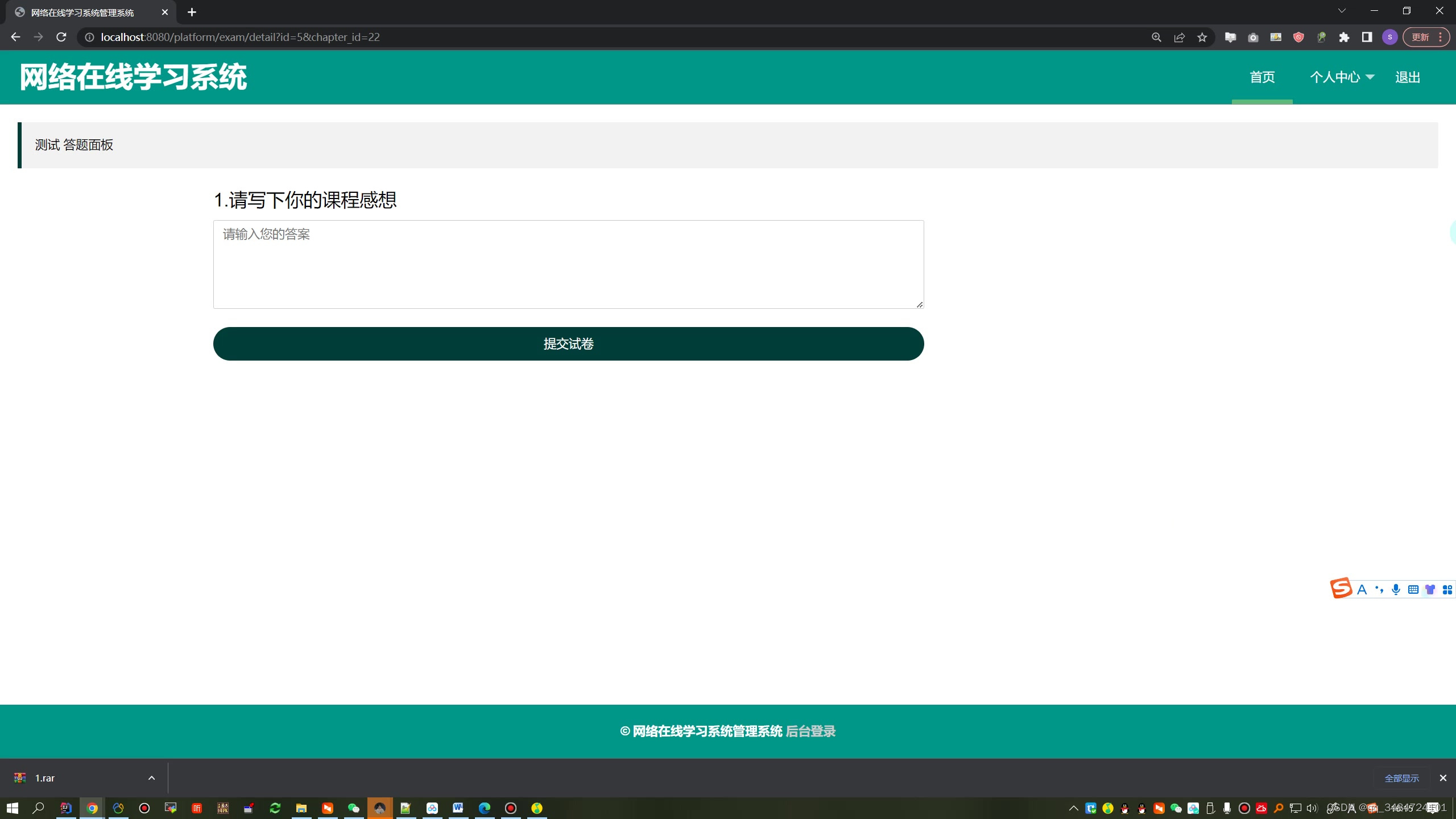The height and width of the screenshot is (819, 1456).
Task: Open the Chrome extensions puzzle icon
Action: pos(1344,38)
